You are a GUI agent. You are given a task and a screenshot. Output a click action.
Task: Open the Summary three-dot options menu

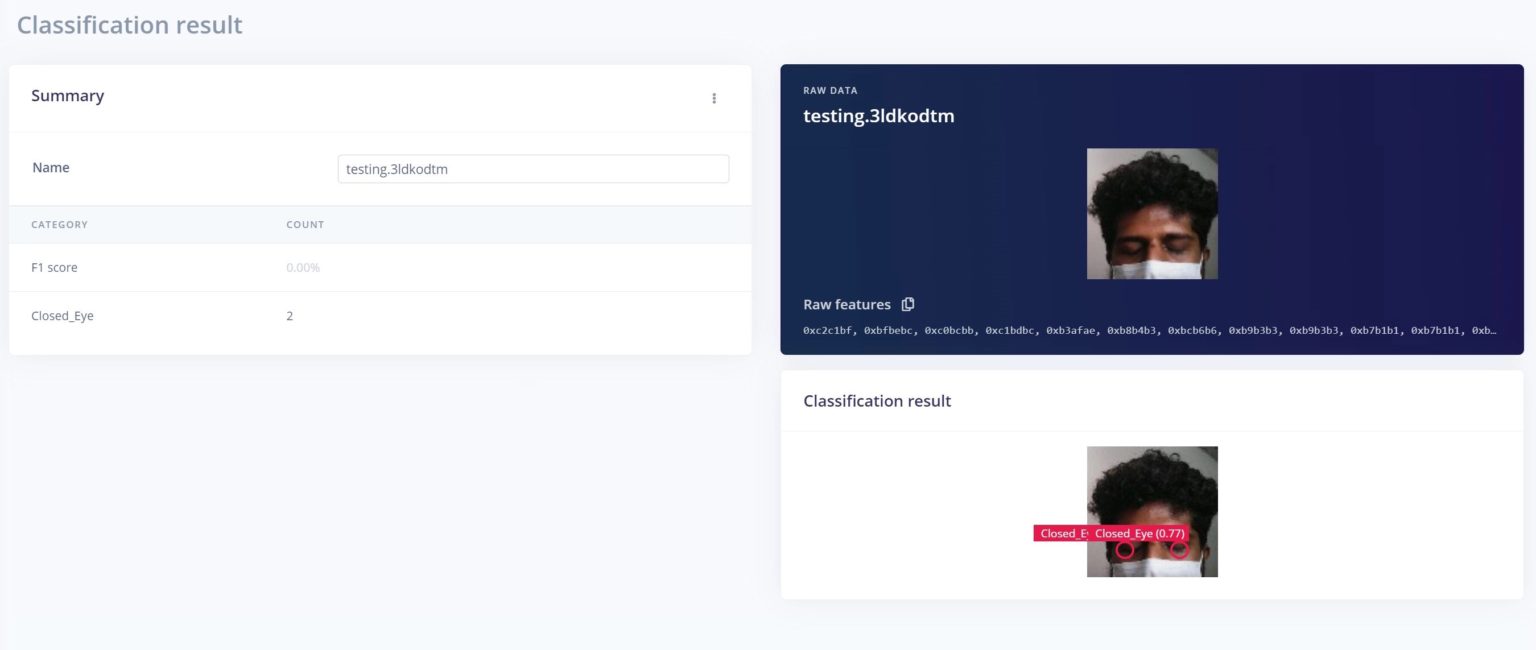click(x=714, y=98)
